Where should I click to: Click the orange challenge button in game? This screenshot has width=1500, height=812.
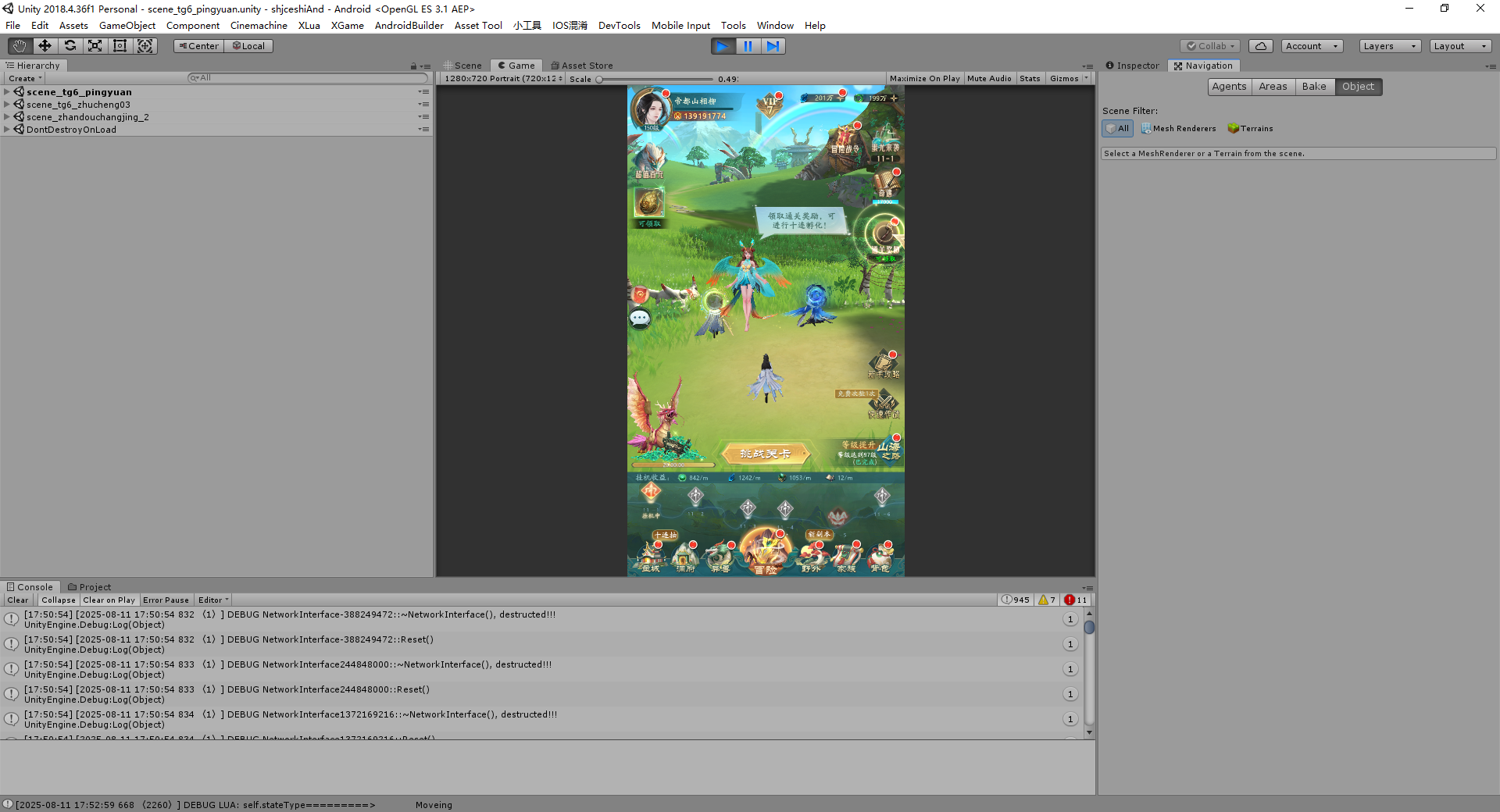(766, 454)
